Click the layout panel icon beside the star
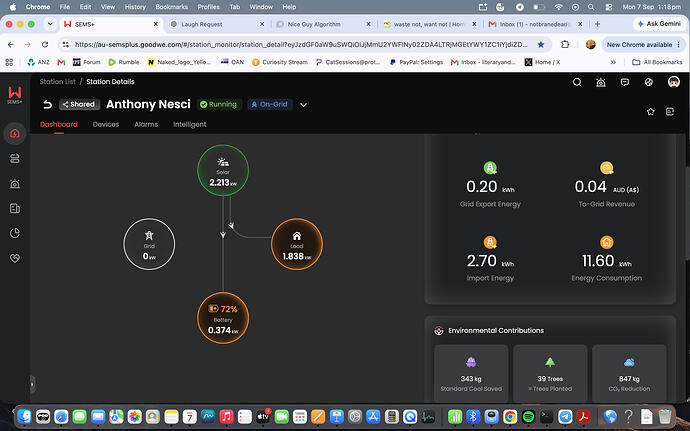The width and height of the screenshot is (690, 431). pyautogui.click(x=670, y=112)
